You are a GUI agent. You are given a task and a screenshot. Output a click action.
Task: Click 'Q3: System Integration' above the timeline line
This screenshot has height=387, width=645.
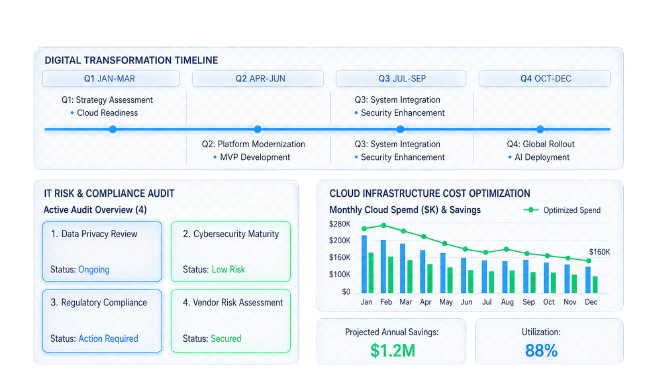coord(397,100)
